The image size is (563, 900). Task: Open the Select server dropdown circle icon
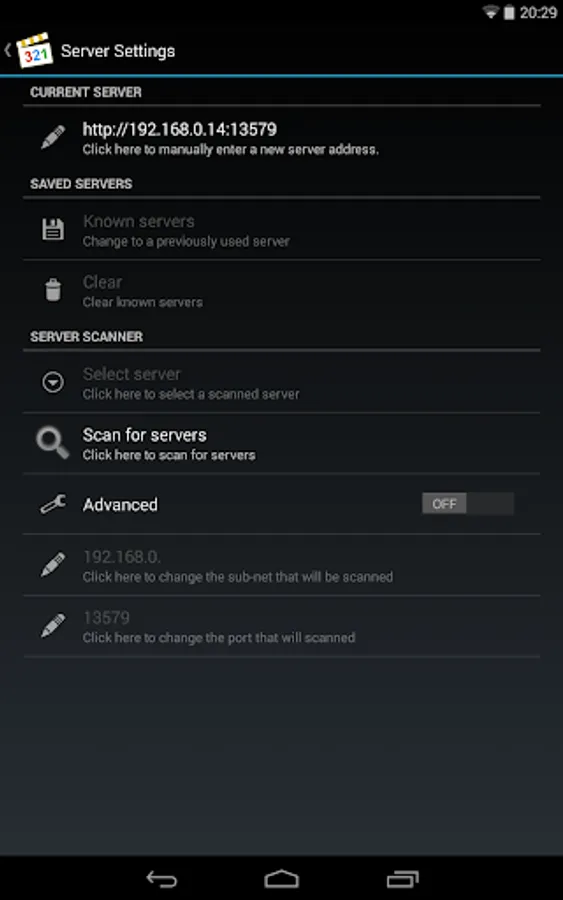pos(53,382)
